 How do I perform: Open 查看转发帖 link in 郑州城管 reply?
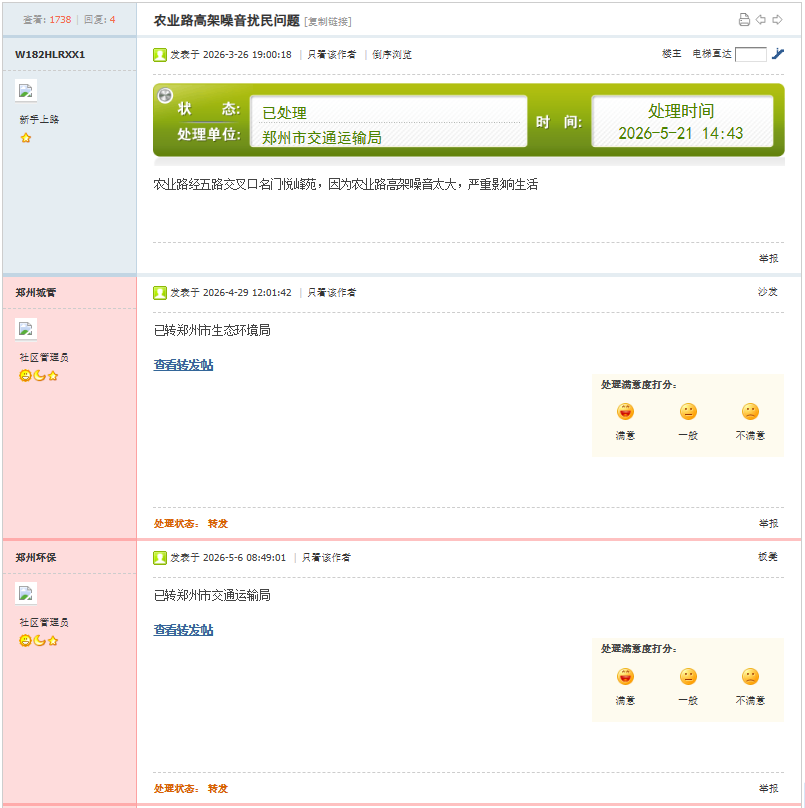coord(183,365)
